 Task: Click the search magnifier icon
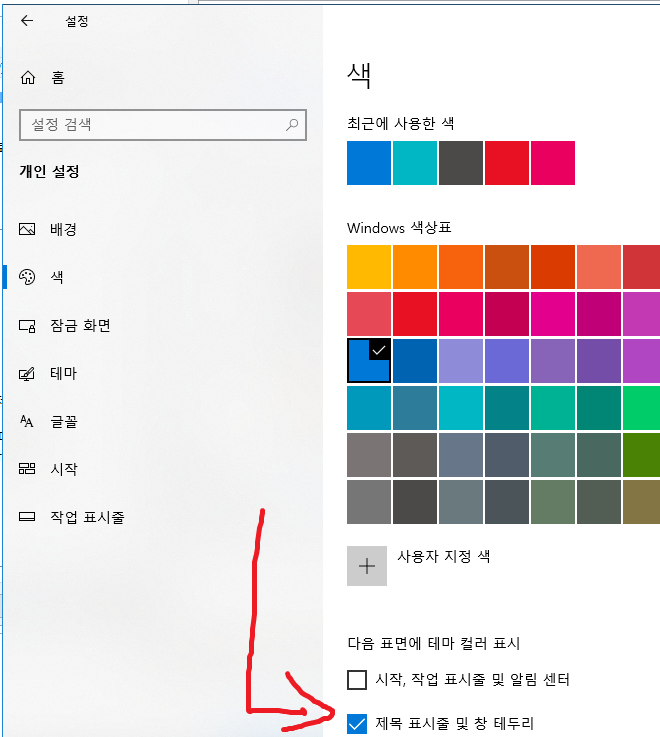pyautogui.click(x=292, y=125)
